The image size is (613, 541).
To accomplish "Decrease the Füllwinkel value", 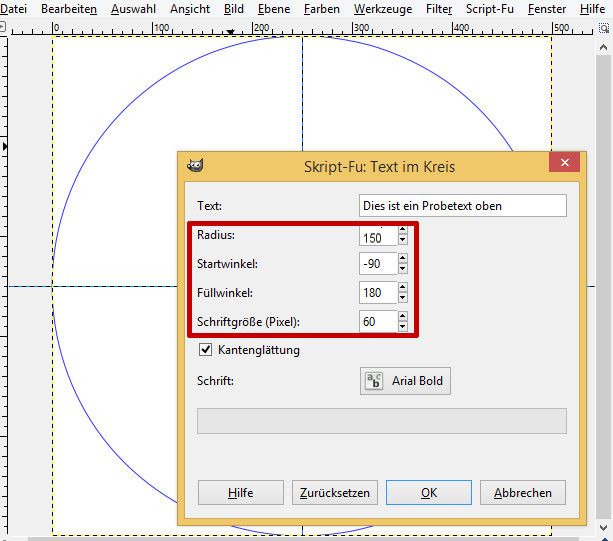I will tap(403, 298).
